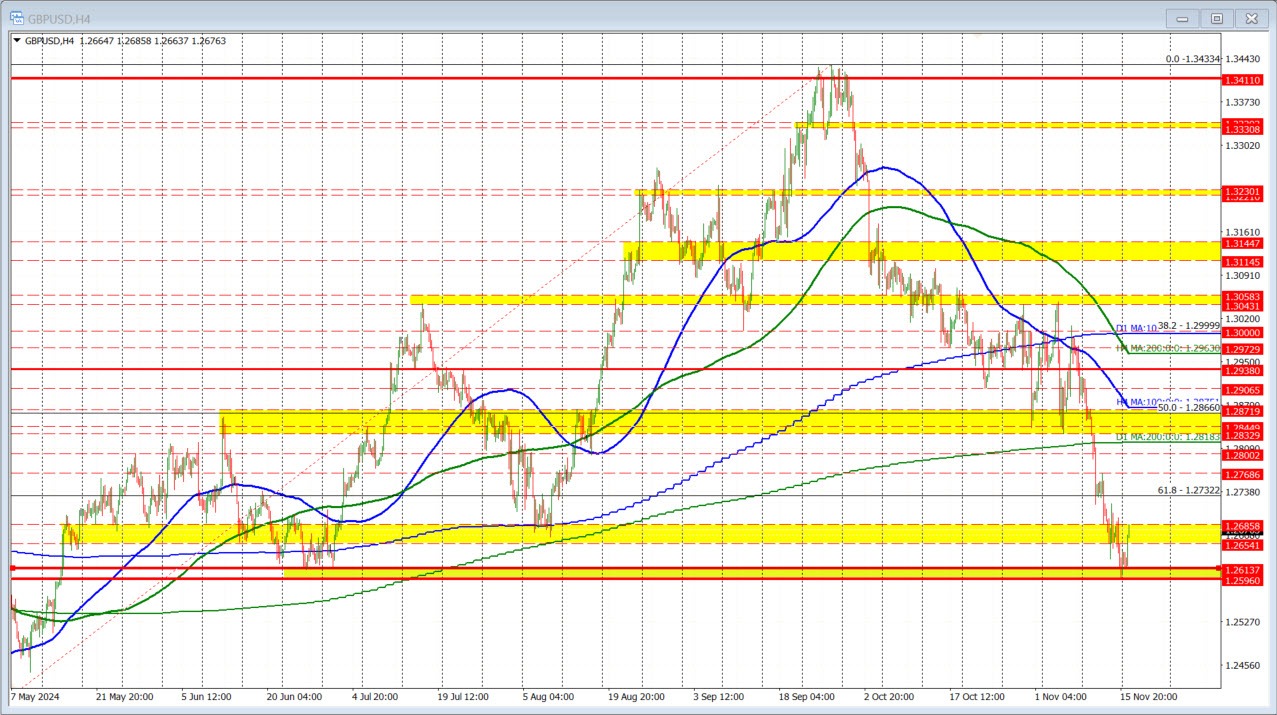Viewport: 1277px width, 715px height.
Task: Click the 50.0 - 1.28660 Fibonacci label
Action: coord(1189,408)
